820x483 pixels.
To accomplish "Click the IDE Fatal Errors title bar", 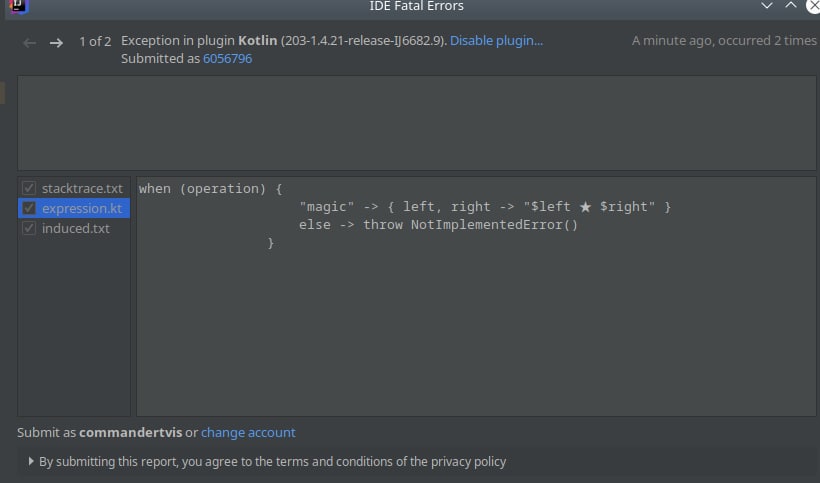I will click(x=416, y=6).
